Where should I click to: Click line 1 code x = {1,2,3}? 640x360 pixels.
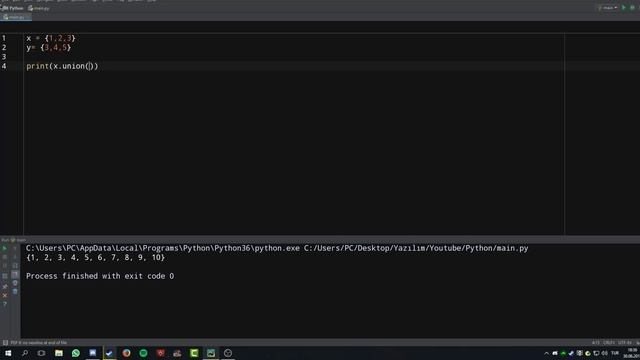51,38
